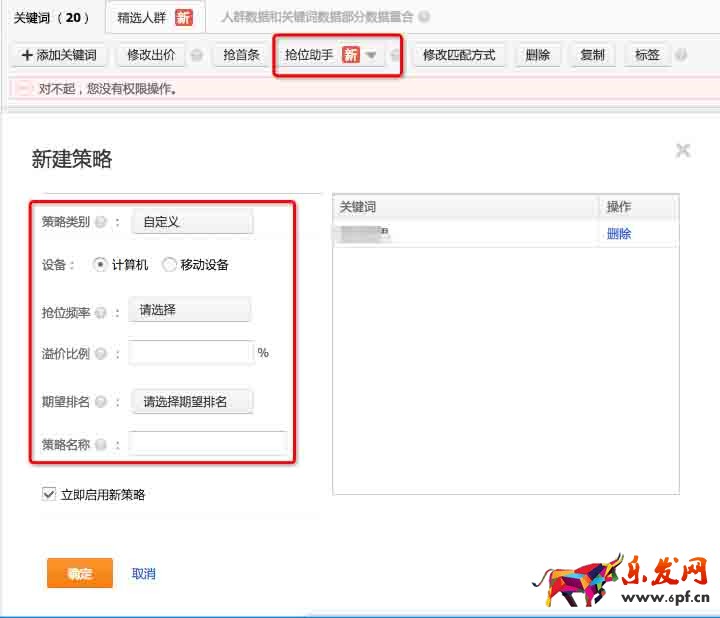This screenshot has width=720, height=618.
Task: Open the 策略类别 dropdown showing 自定义
Action: coord(192,222)
